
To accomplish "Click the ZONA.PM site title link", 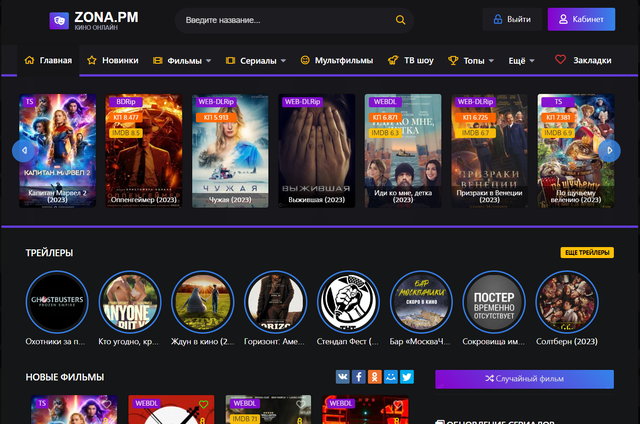I will [x=106, y=18].
